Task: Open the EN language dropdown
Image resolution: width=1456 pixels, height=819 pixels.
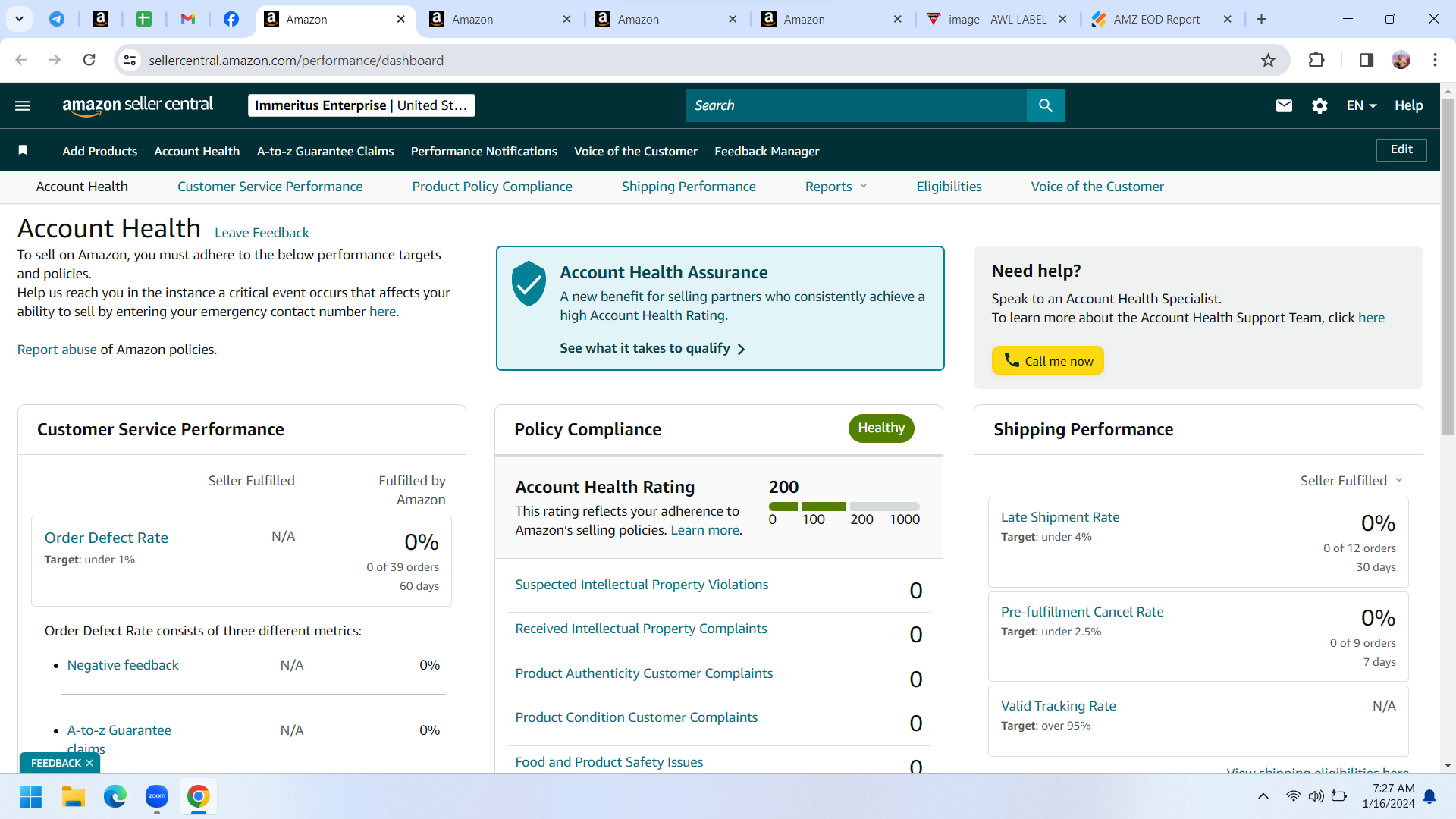Action: [x=1361, y=105]
